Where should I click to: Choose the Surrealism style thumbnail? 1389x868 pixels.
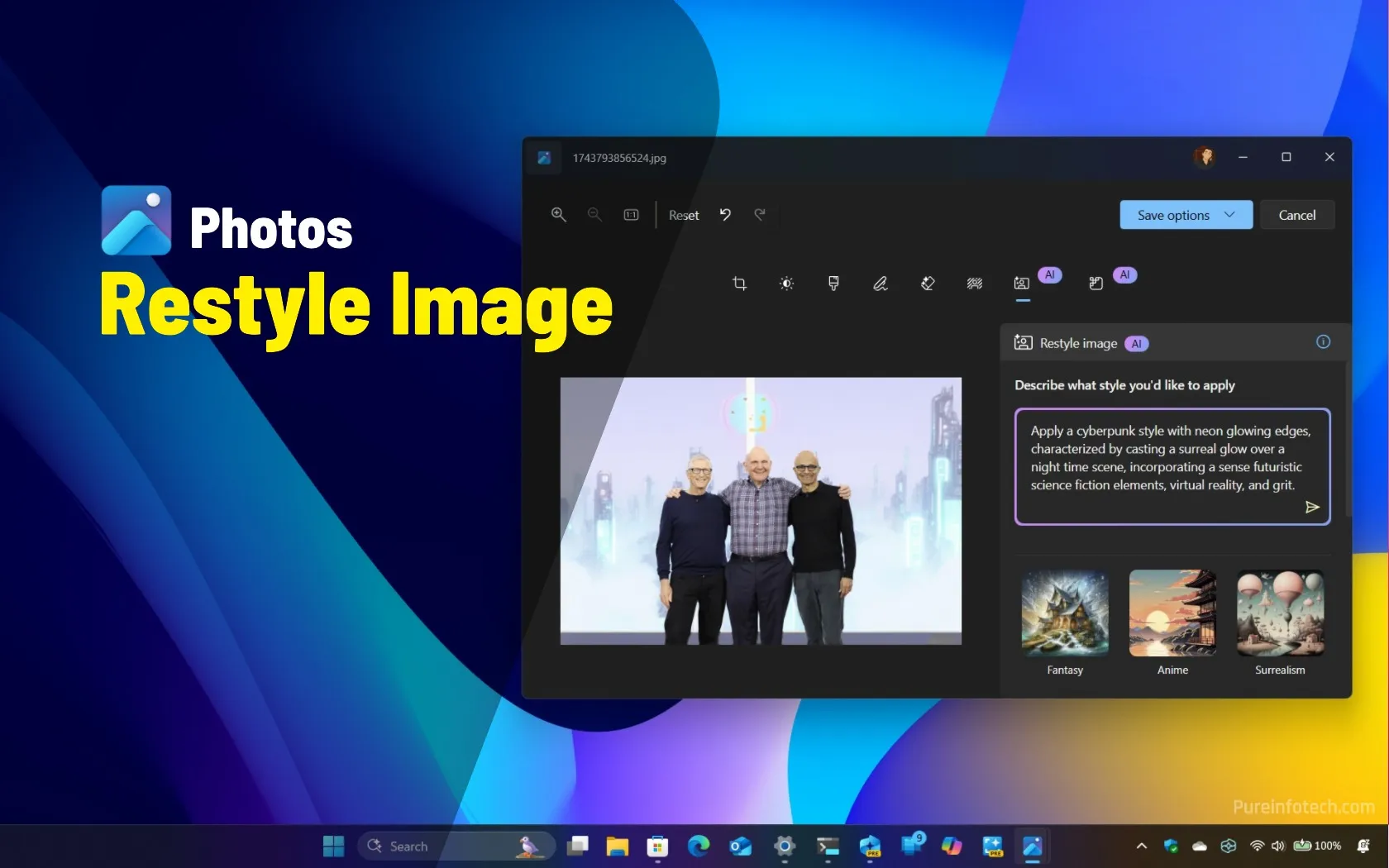point(1280,613)
